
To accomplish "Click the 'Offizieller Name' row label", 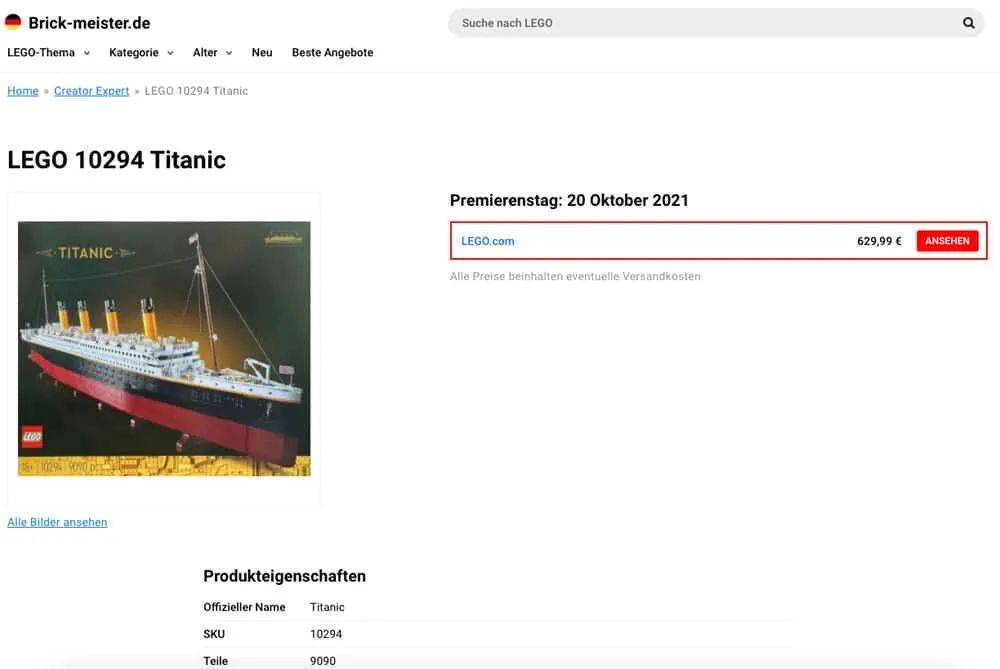I will point(244,607).
